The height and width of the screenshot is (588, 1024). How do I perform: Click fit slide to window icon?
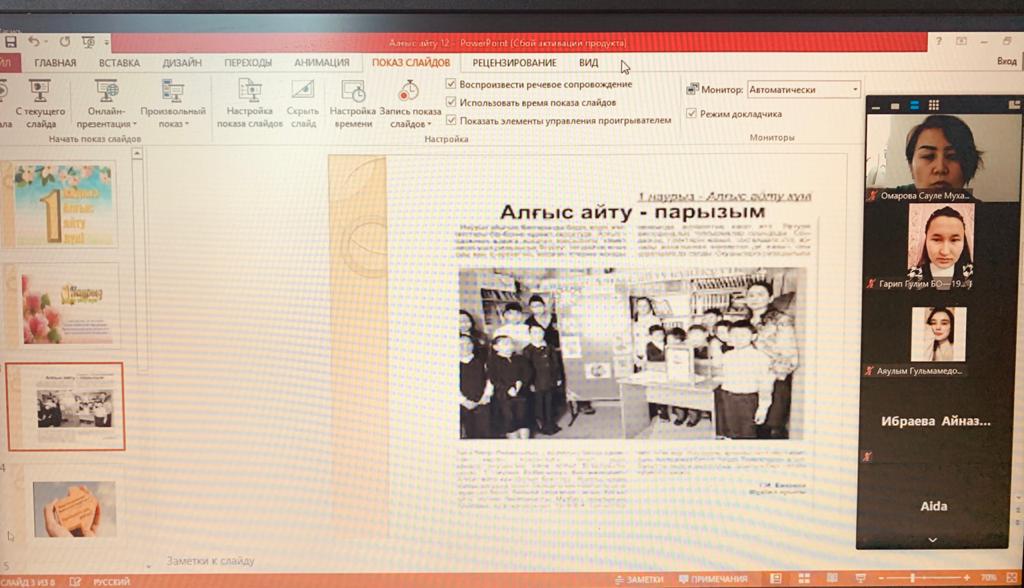pos(1012,579)
